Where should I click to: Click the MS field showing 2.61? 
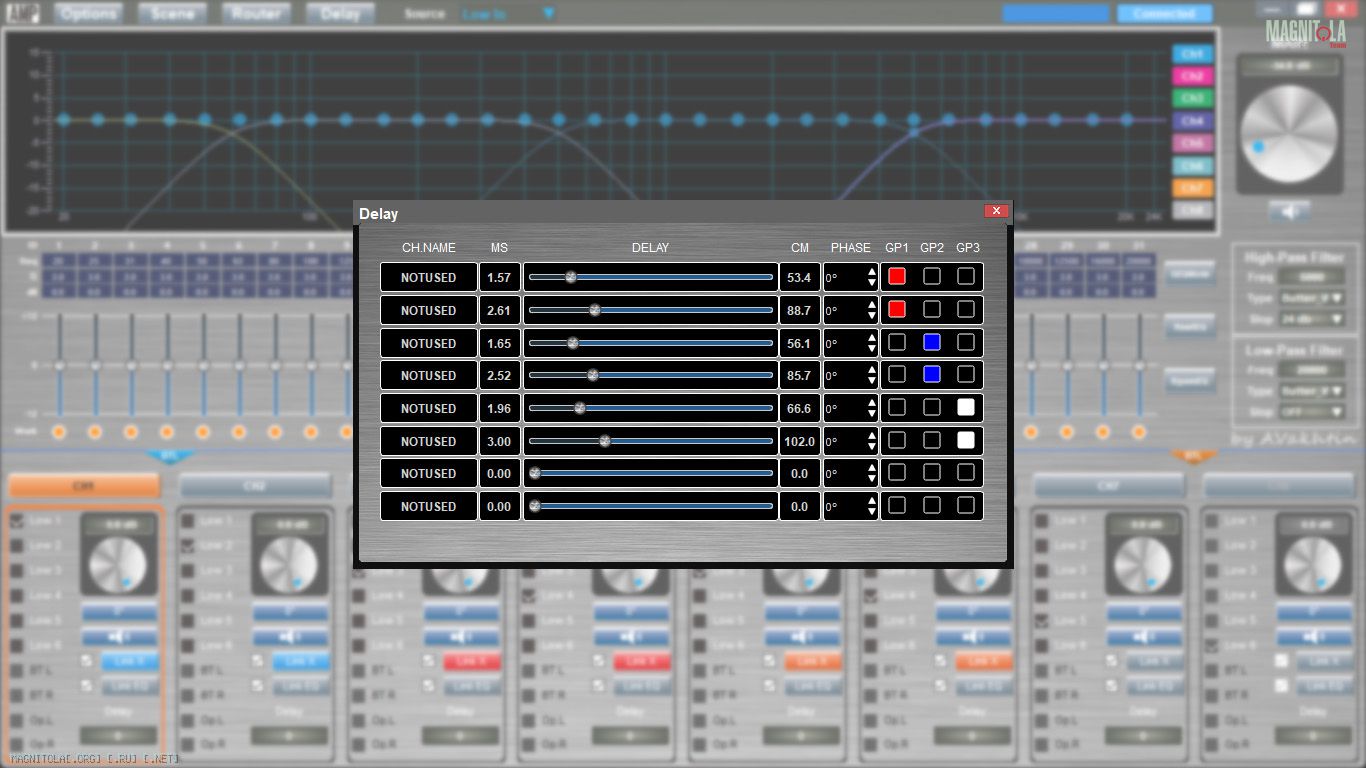point(499,310)
